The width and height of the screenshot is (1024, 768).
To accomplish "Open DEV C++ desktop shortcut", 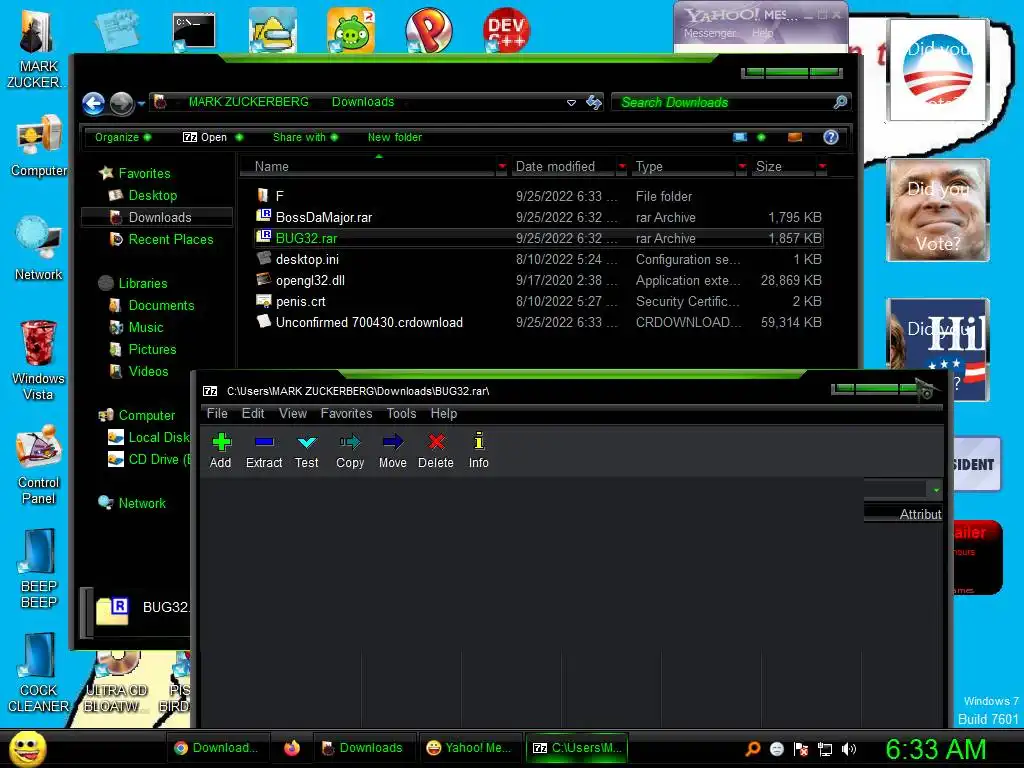I will 506,29.
